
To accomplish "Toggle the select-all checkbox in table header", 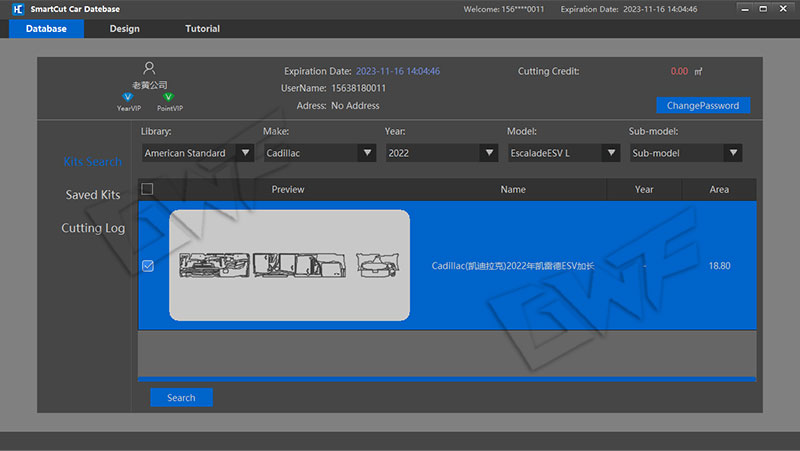I will [147, 189].
